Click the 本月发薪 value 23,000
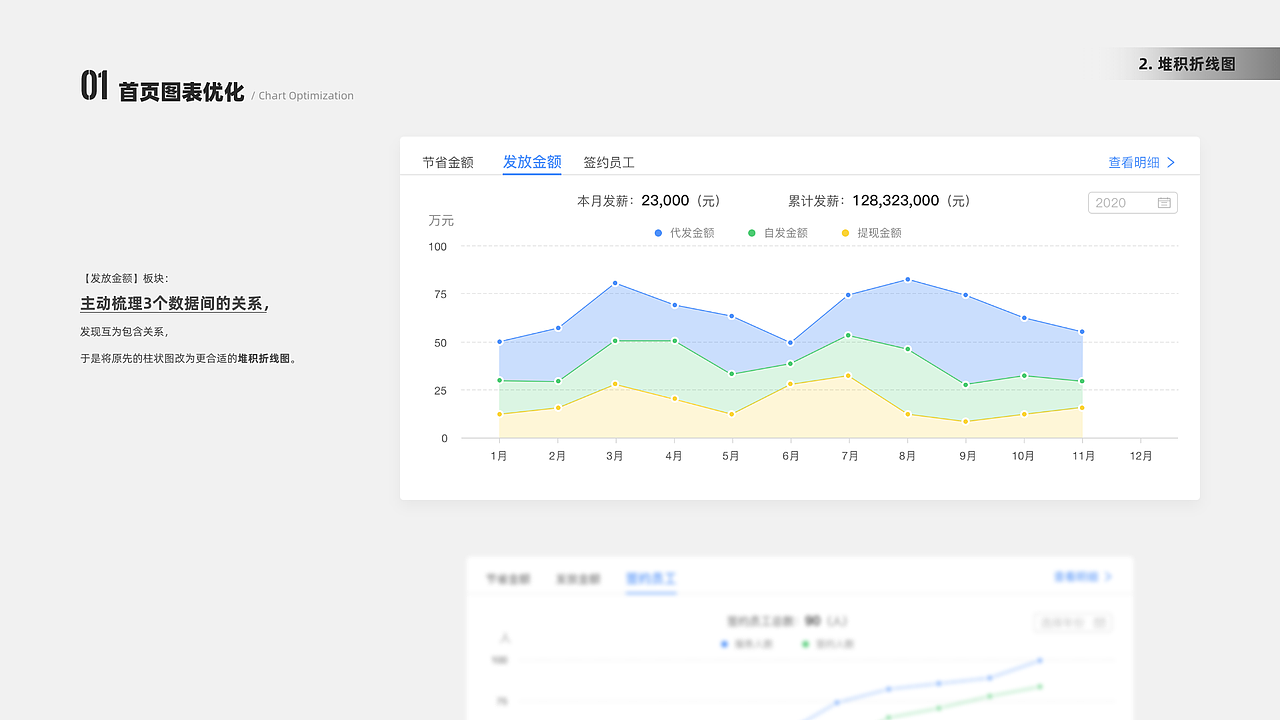Image resolution: width=1280 pixels, height=720 pixels. coord(665,200)
